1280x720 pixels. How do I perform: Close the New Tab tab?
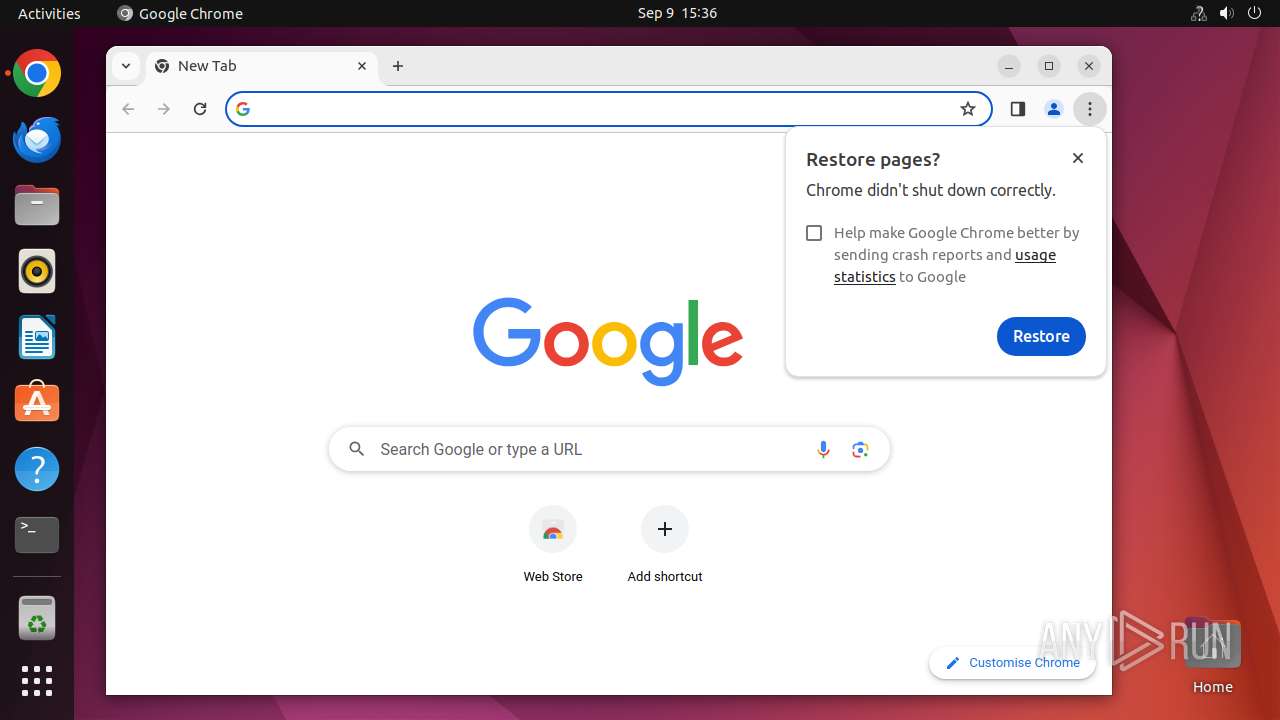pyautogui.click(x=362, y=66)
